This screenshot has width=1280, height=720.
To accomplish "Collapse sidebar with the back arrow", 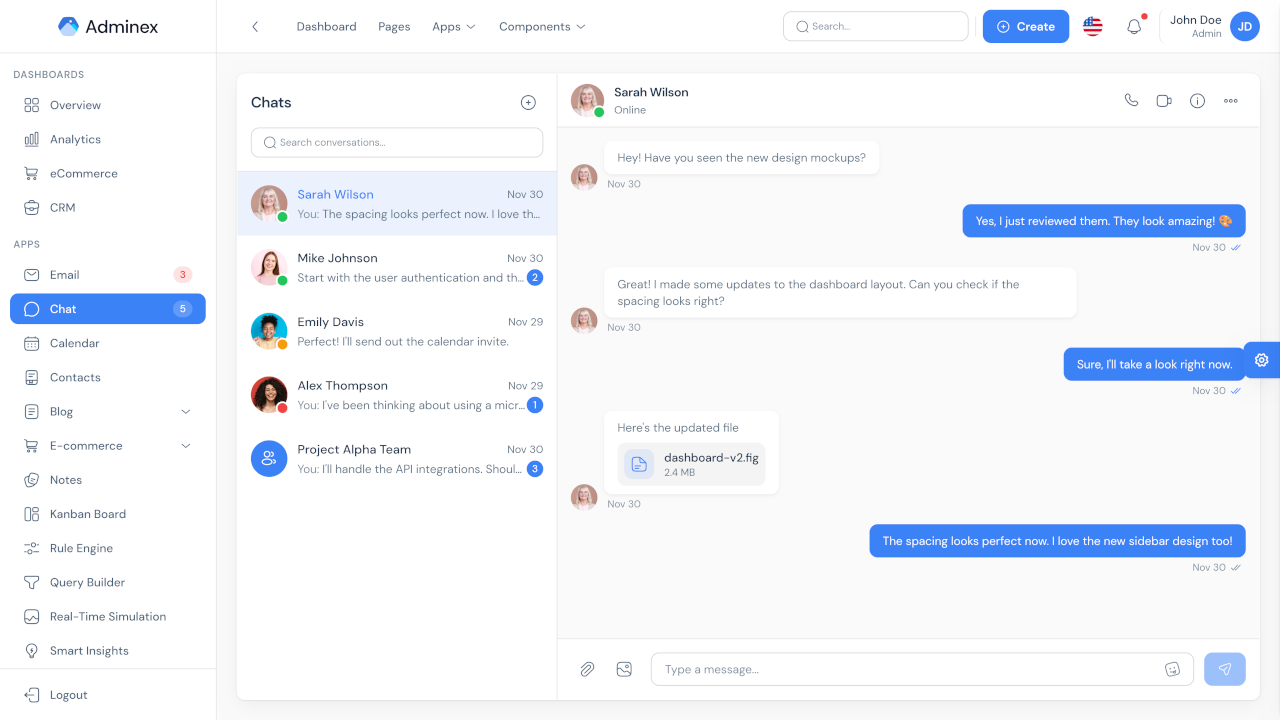I will (x=255, y=27).
